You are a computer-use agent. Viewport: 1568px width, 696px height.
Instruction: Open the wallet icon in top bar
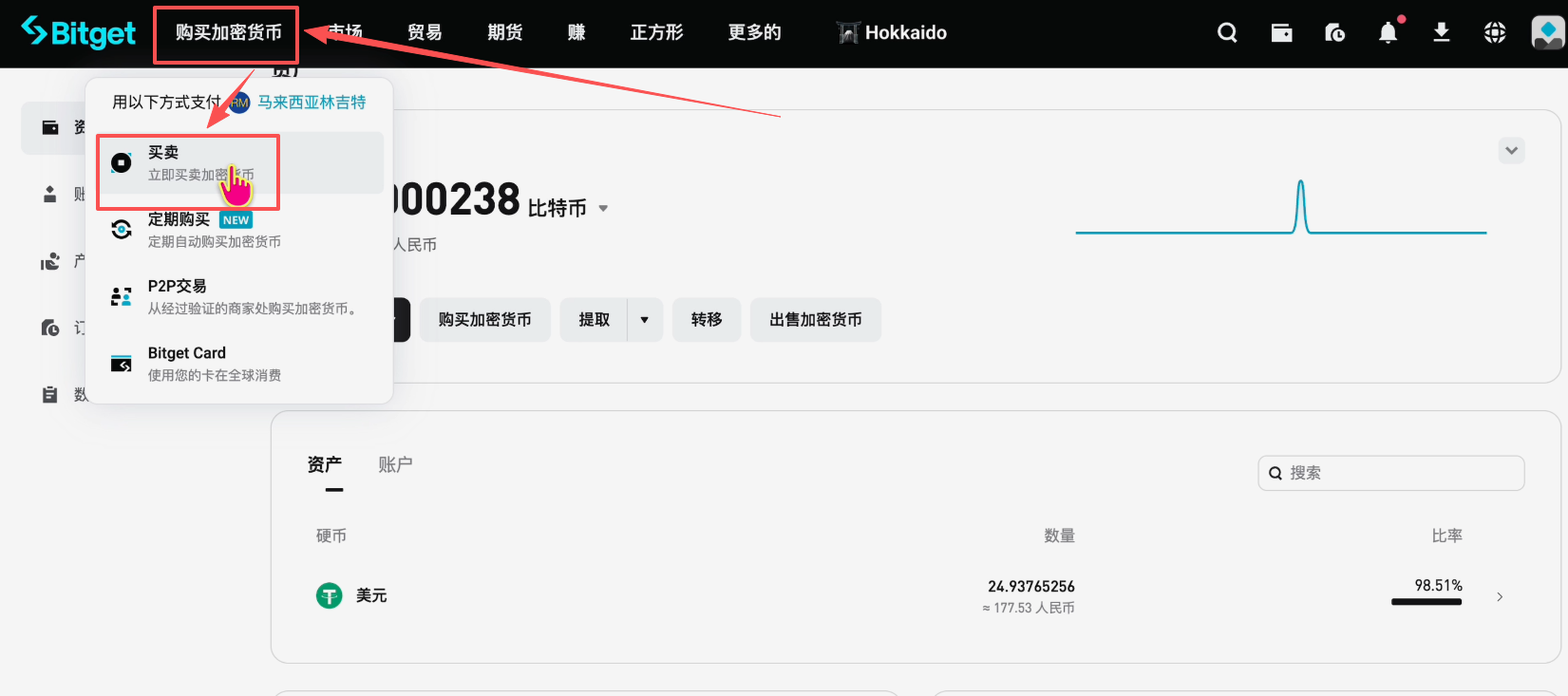[x=1281, y=33]
